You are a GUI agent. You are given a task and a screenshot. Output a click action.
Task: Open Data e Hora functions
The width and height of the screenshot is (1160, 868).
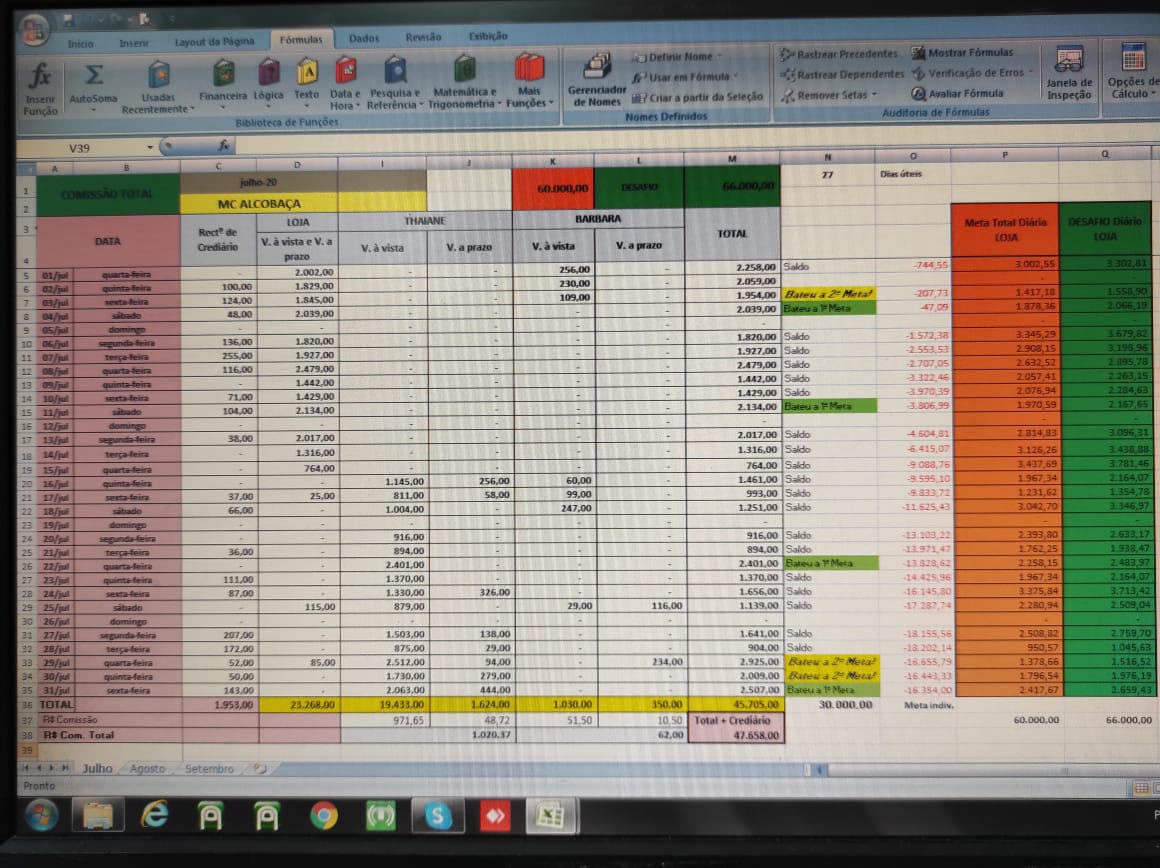[345, 72]
